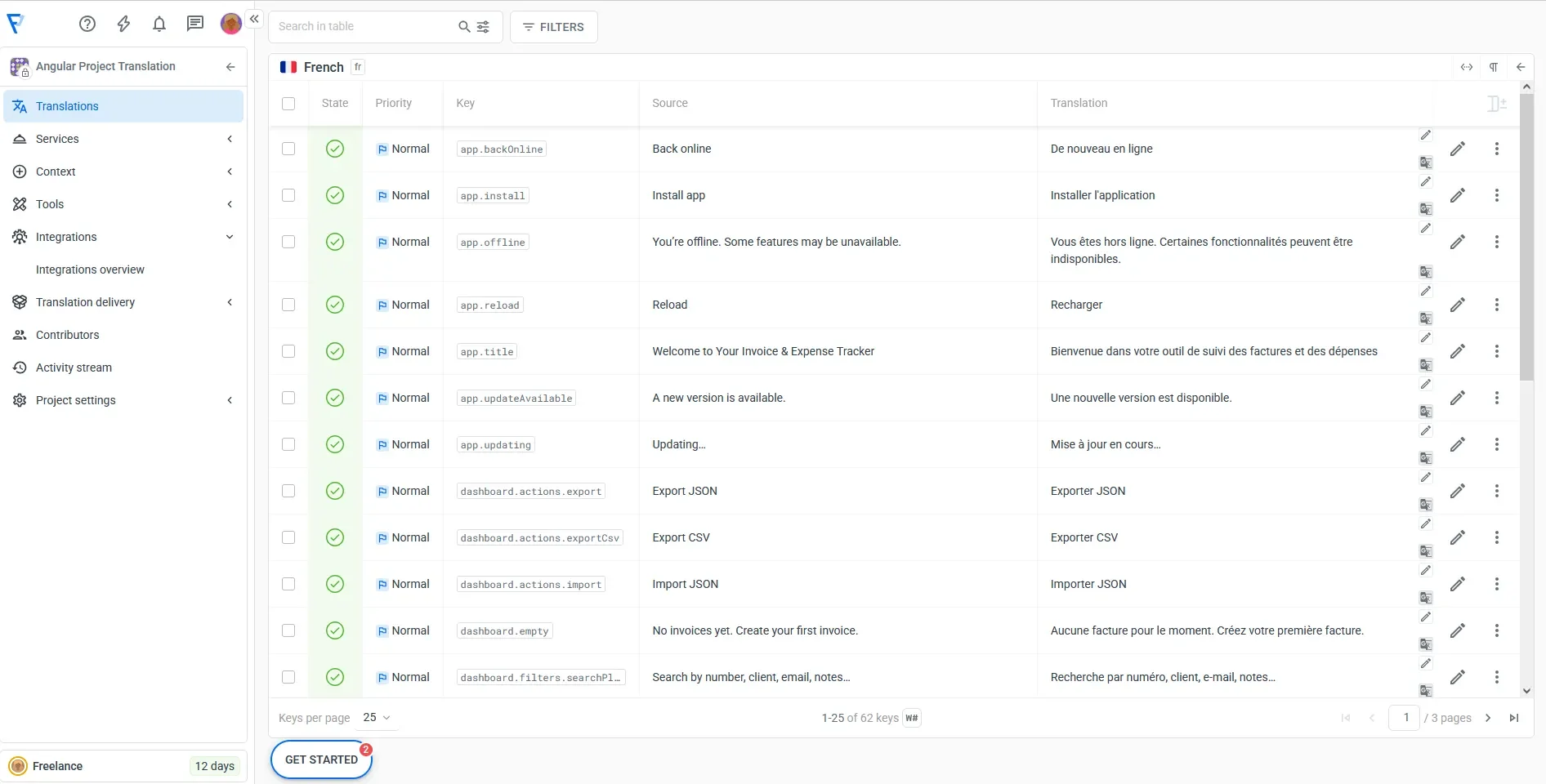Open the help question mark icon

tap(87, 24)
